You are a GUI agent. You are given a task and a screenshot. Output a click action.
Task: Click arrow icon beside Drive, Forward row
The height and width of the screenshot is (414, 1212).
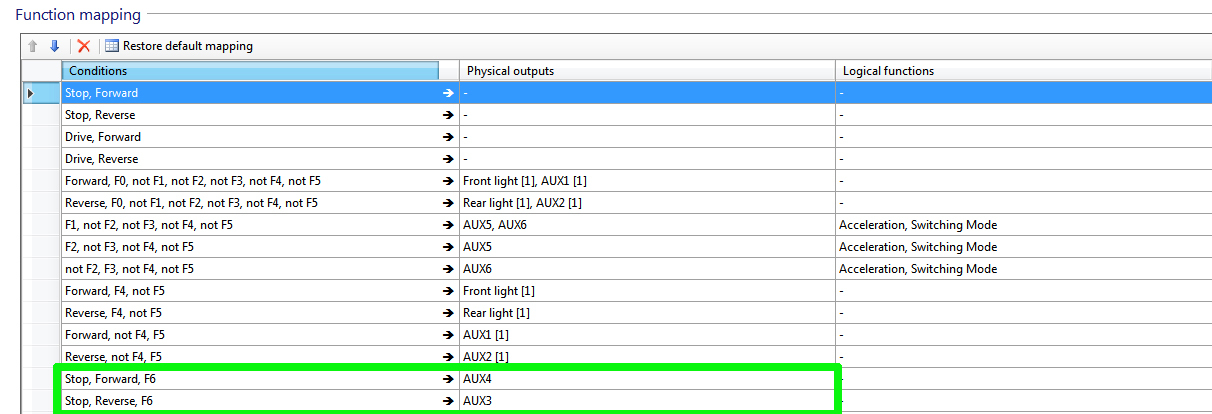[x=448, y=137]
